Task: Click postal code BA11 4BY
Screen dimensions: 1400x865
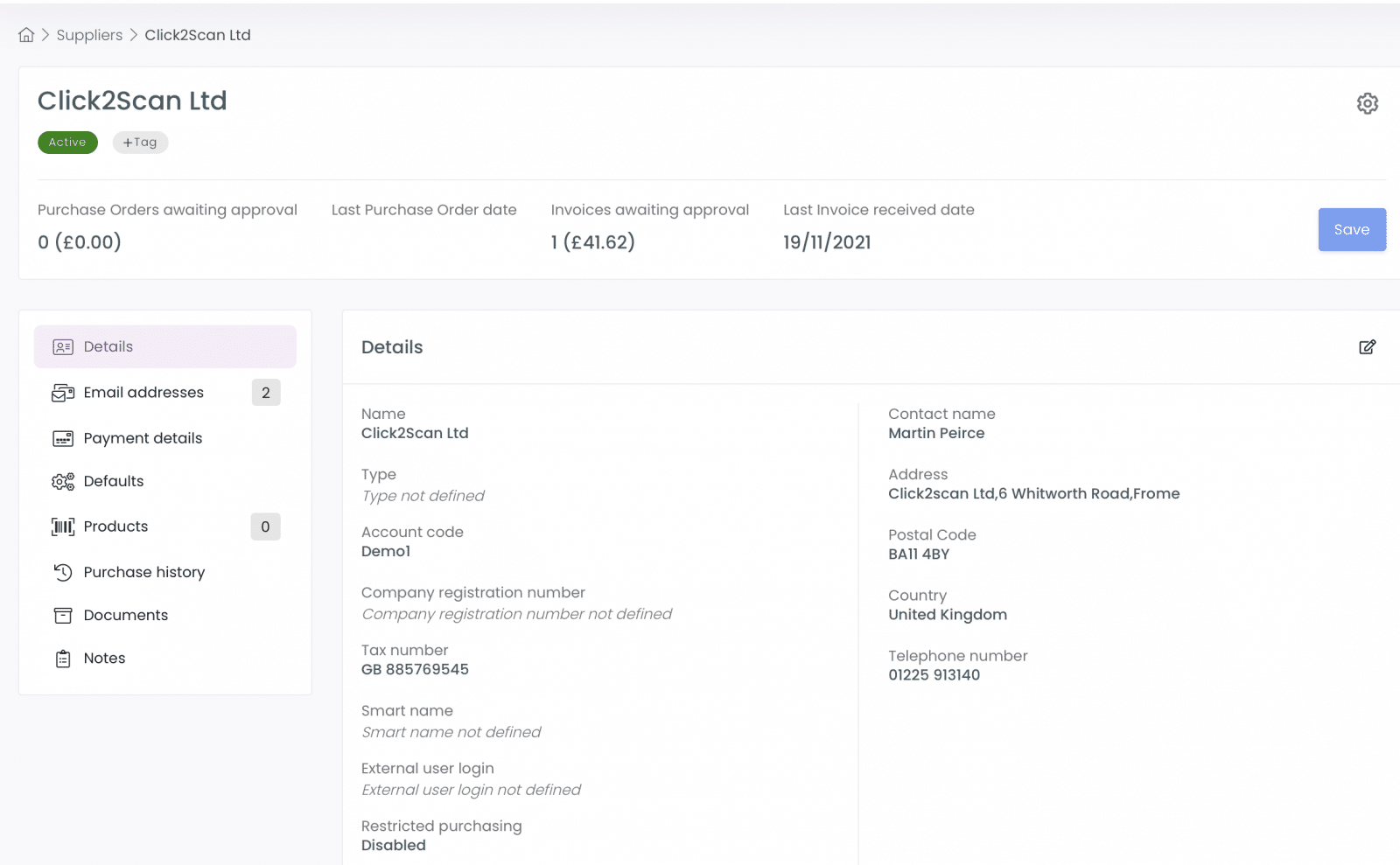Action: pyautogui.click(x=919, y=554)
